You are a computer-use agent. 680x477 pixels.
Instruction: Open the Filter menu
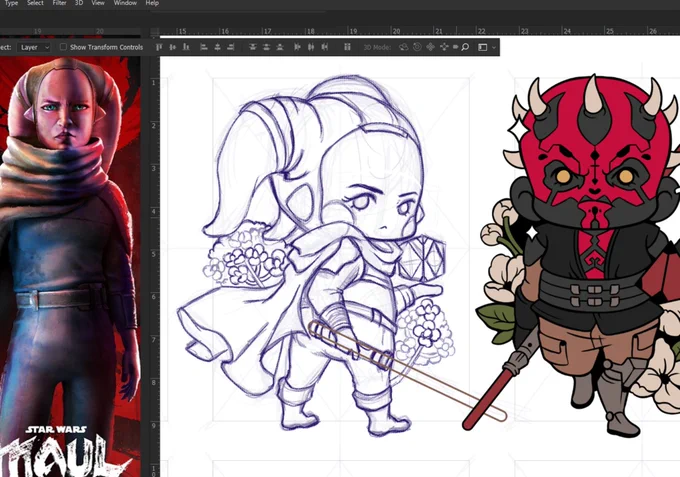pyautogui.click(x=59, y=3)
